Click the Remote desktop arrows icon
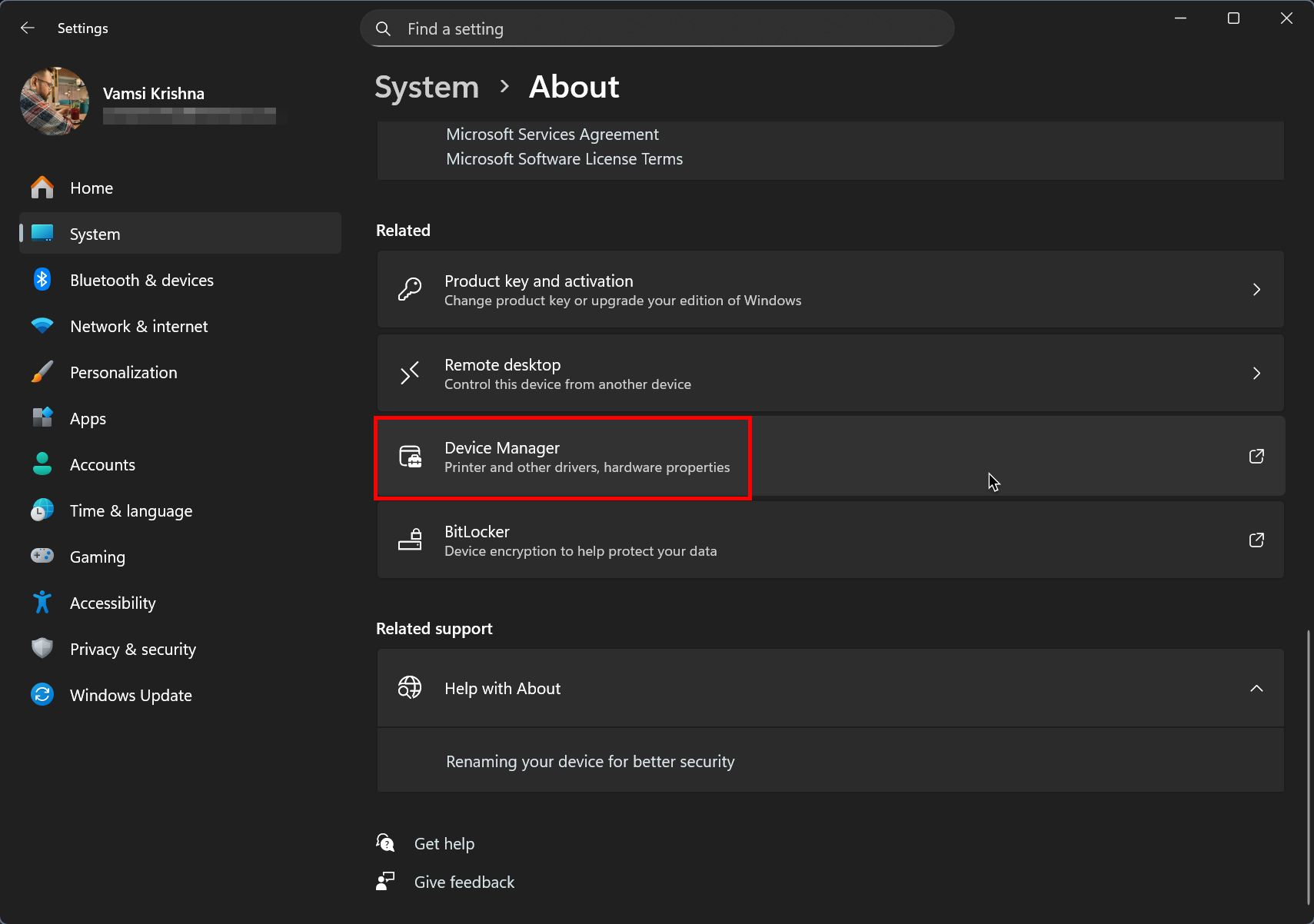This screenshot has width=1314, height=924. pyautogui.click(x=410, y=373)
